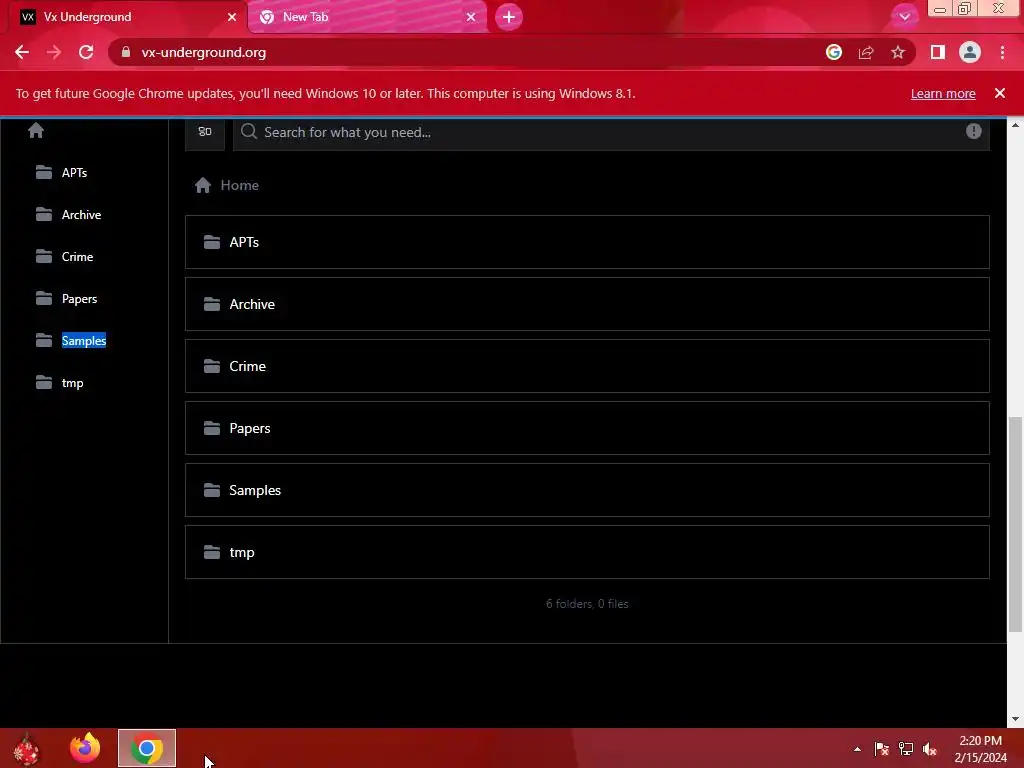Open Firefox from the taskbar
1024x768 pixels.
coord(85,748)
